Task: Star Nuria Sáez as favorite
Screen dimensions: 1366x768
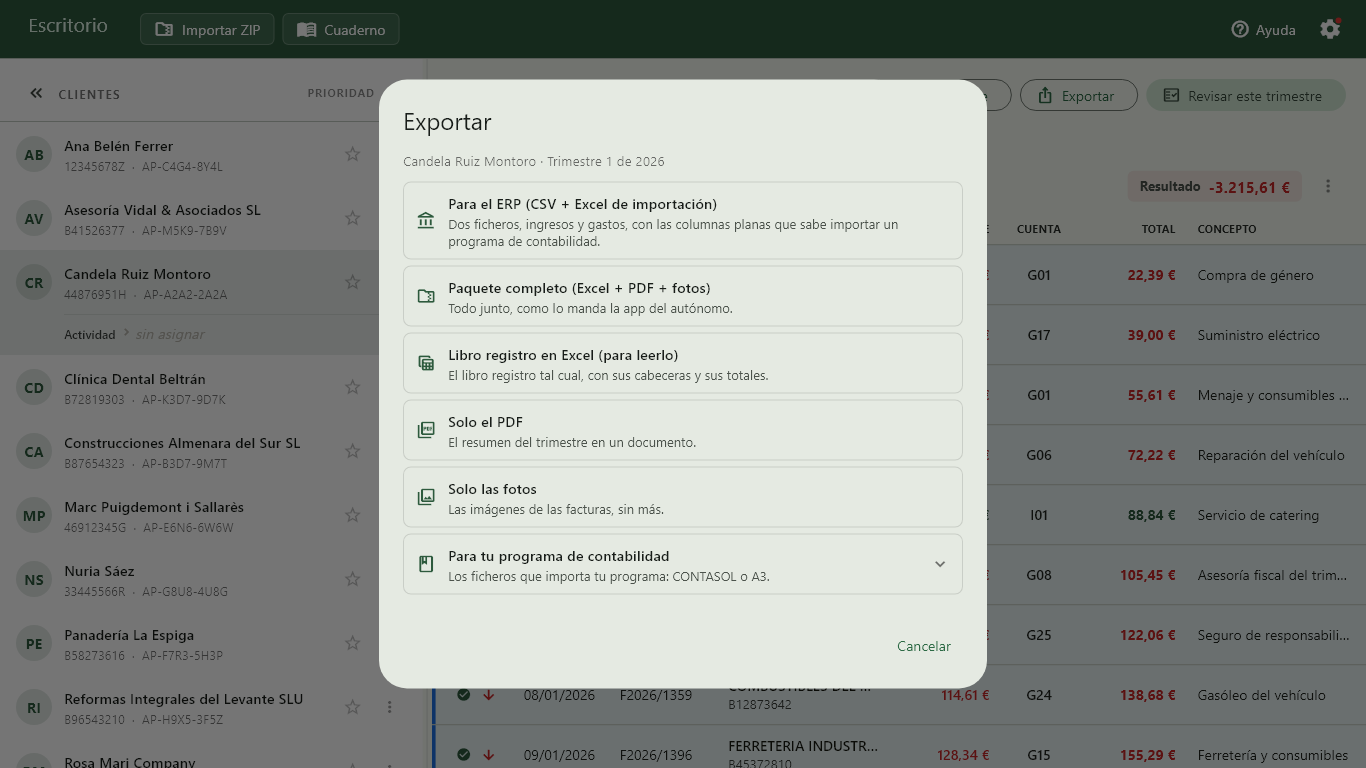Action: pyautogui.click(x=352, y=579)
